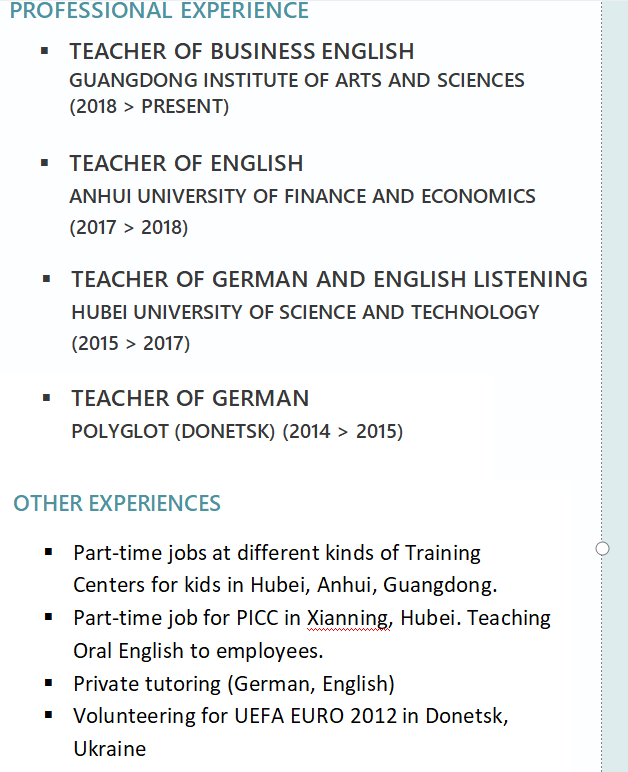The image size is (628, 772).
Task: Click the Oral English to employees line
Action: 199,651
